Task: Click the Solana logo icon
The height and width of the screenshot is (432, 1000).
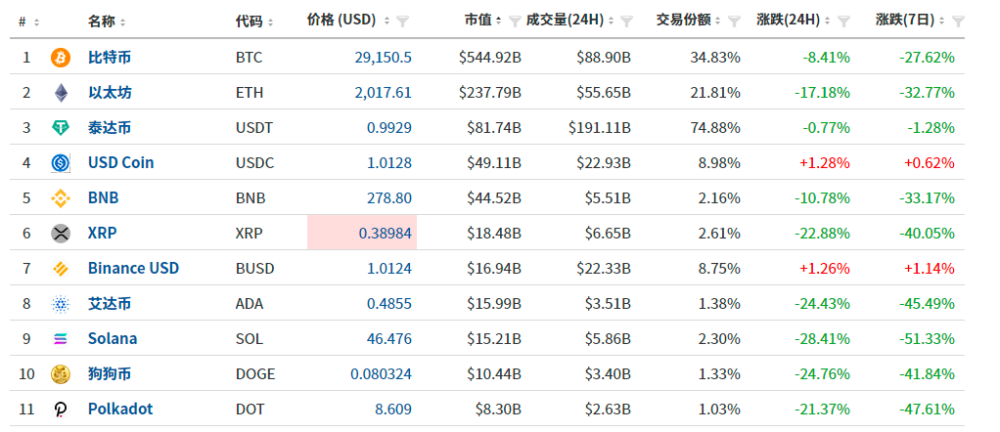Action: 61,339
